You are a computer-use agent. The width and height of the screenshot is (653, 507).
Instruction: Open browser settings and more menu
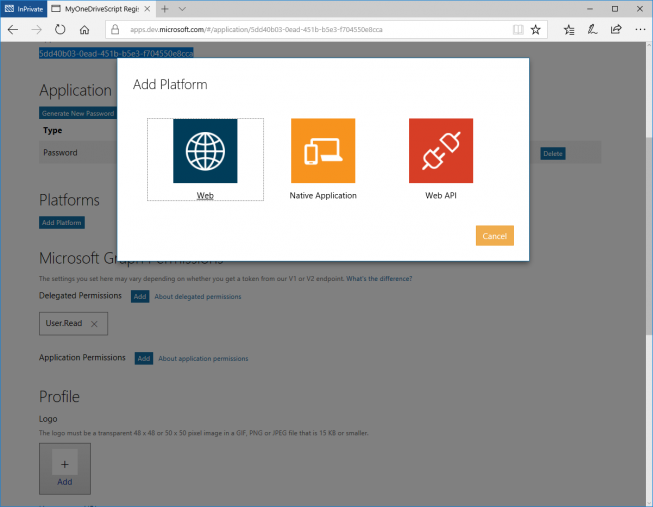pyautogui.click(x=640, y=30)
